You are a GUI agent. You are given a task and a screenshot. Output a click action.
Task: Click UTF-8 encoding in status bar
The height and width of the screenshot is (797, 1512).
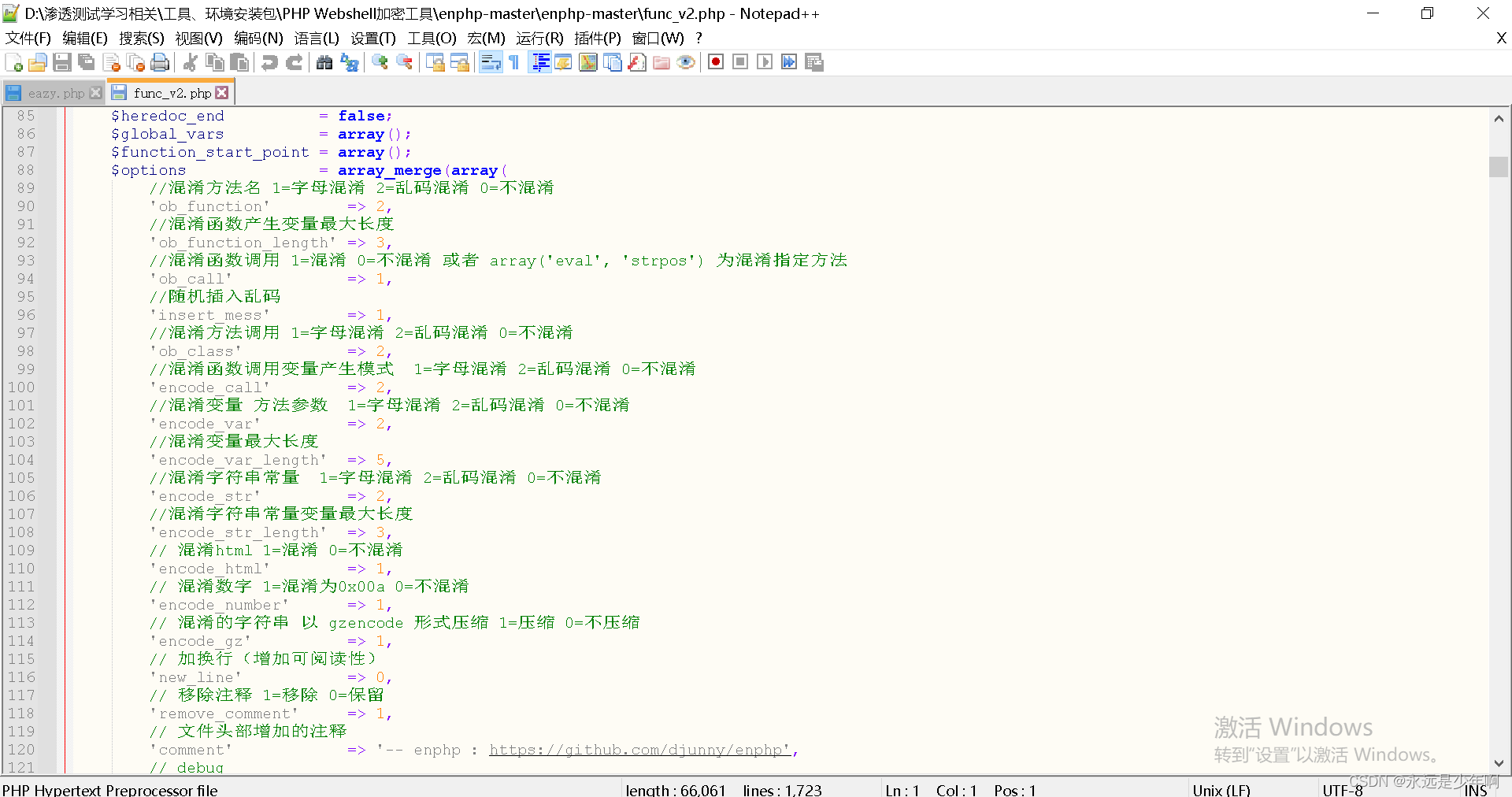point(1343,789)
